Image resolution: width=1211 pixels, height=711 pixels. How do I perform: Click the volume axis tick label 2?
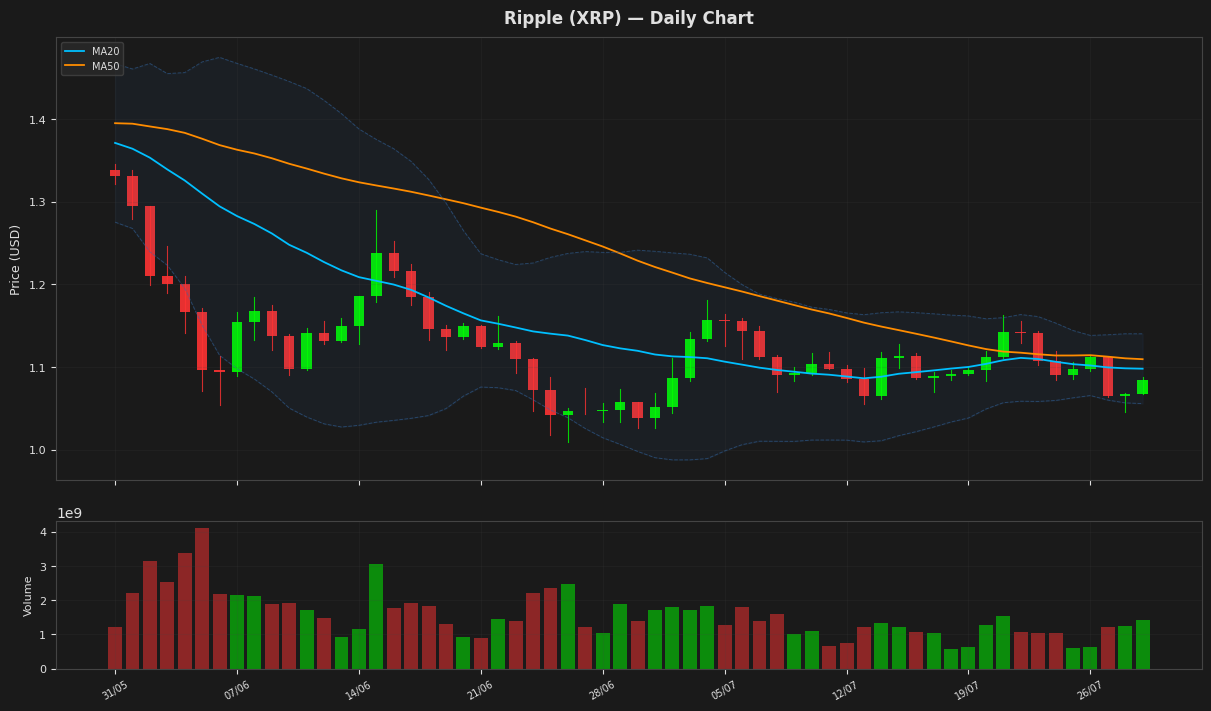click(x=44, y=601)
